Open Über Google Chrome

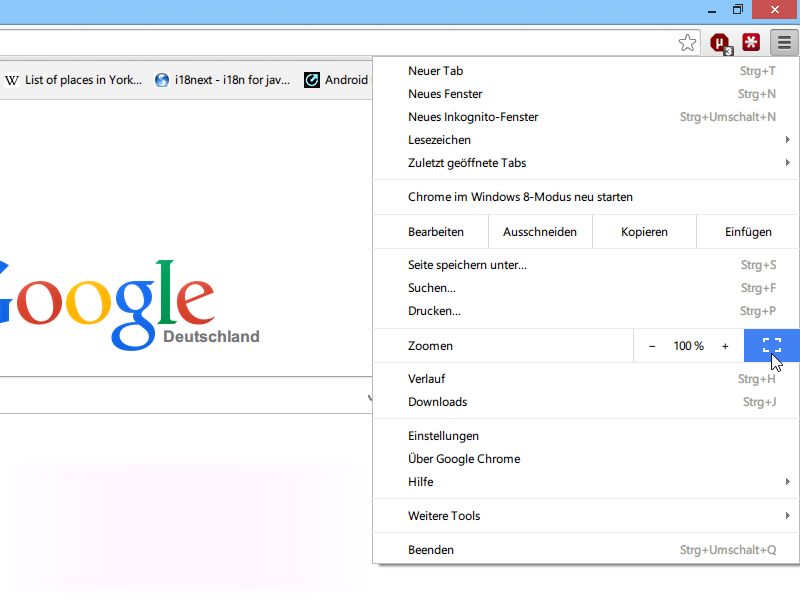pyautogui.click(x=586, y=459)
